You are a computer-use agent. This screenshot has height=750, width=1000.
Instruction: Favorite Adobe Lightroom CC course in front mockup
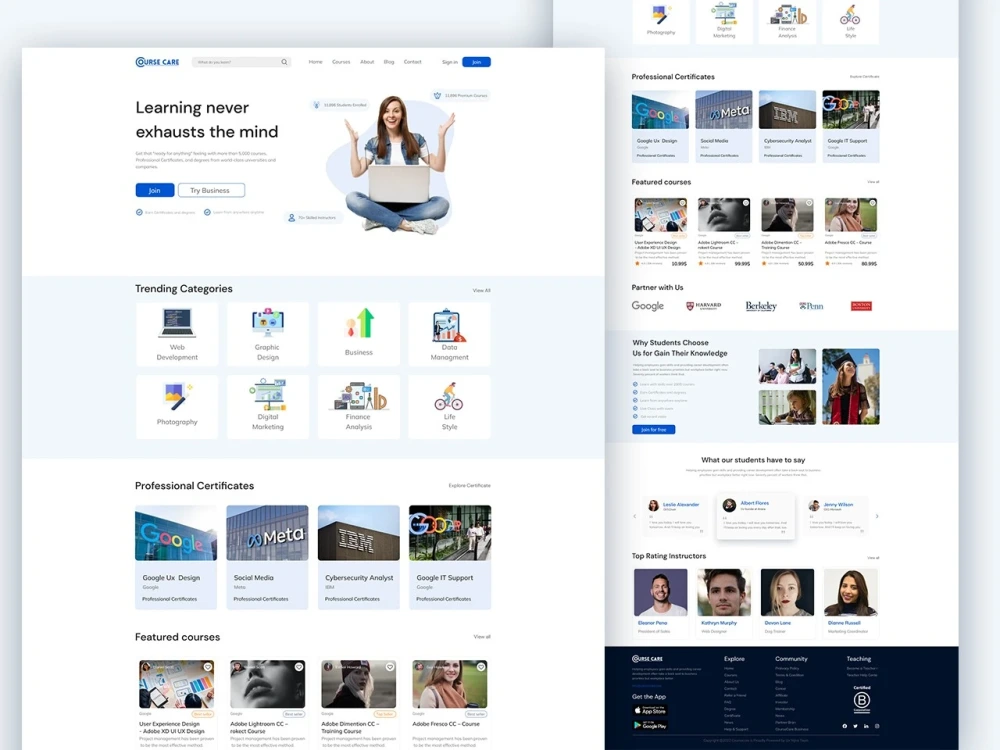point(299,667)
